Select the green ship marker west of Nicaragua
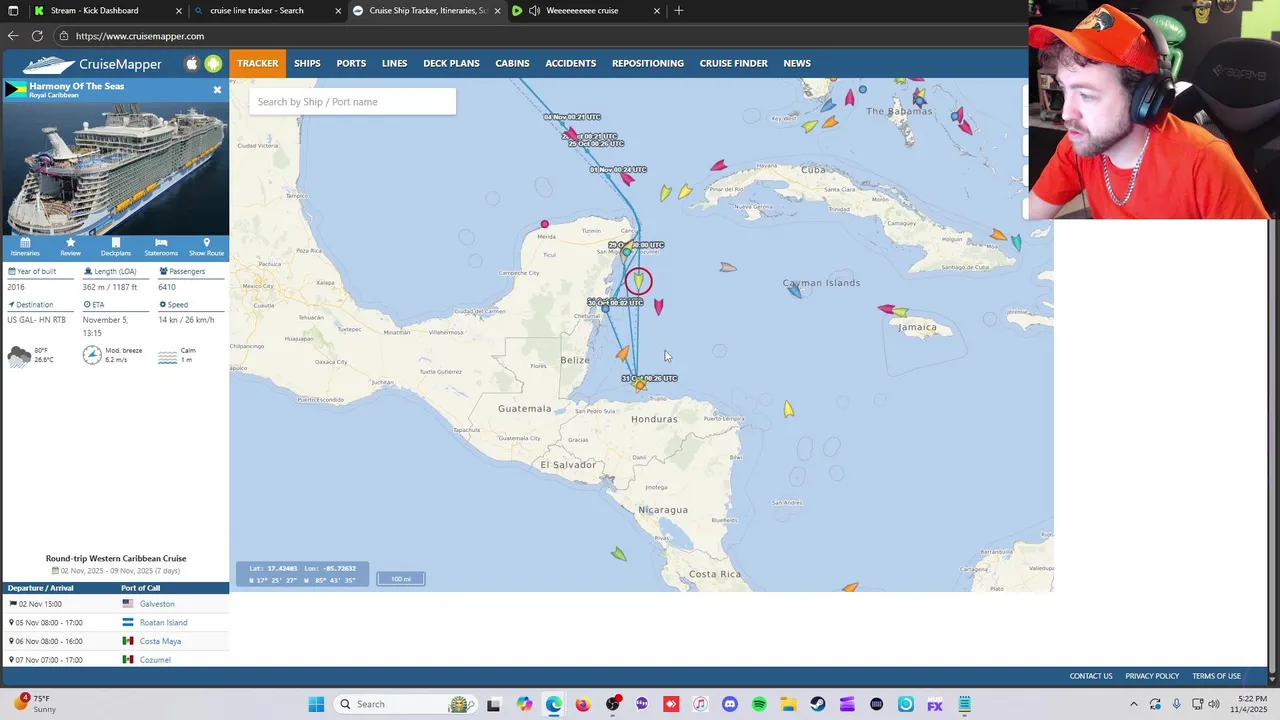 tap(619, 554)
